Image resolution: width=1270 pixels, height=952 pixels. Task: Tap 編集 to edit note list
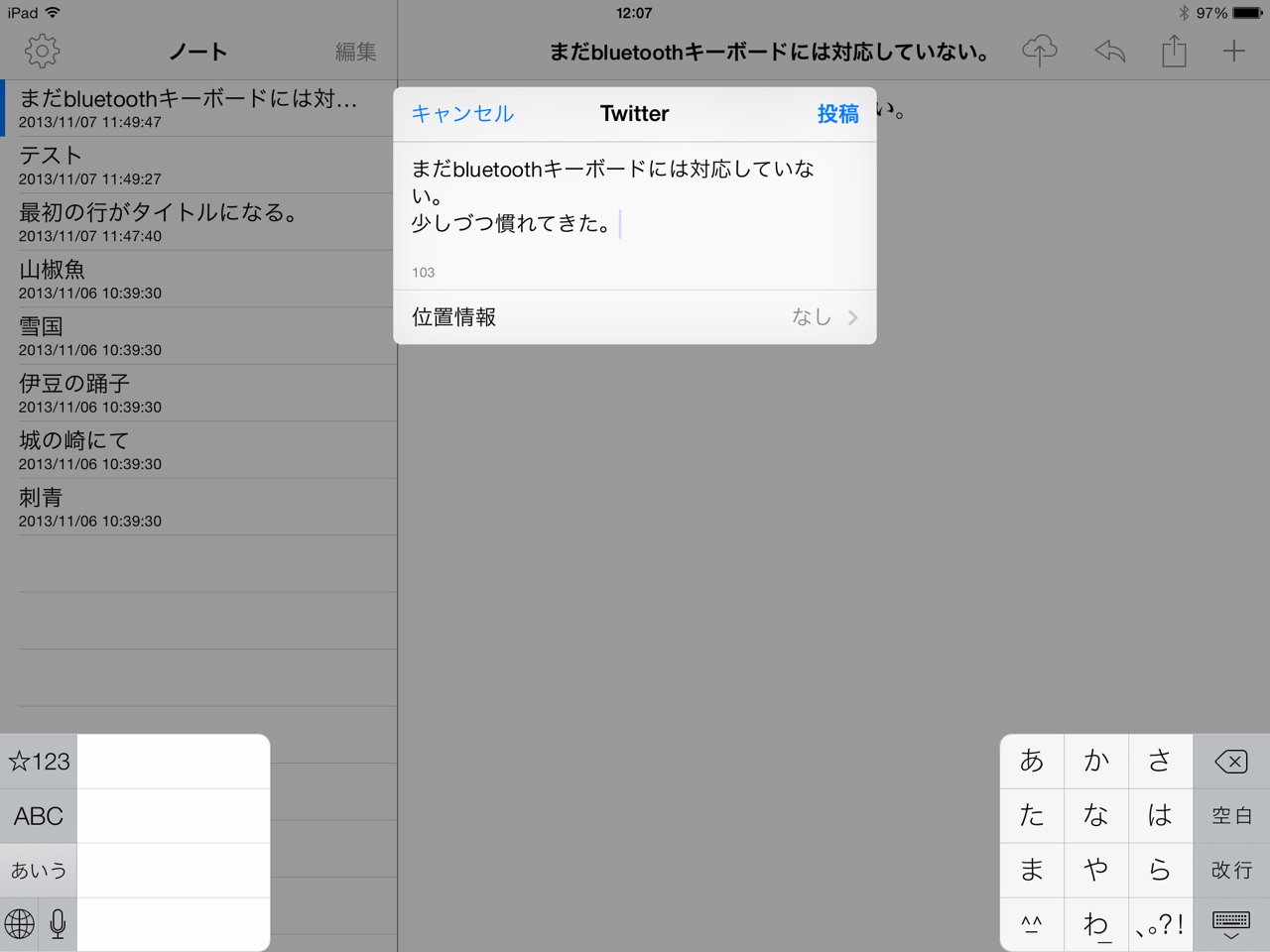[355, 52]
